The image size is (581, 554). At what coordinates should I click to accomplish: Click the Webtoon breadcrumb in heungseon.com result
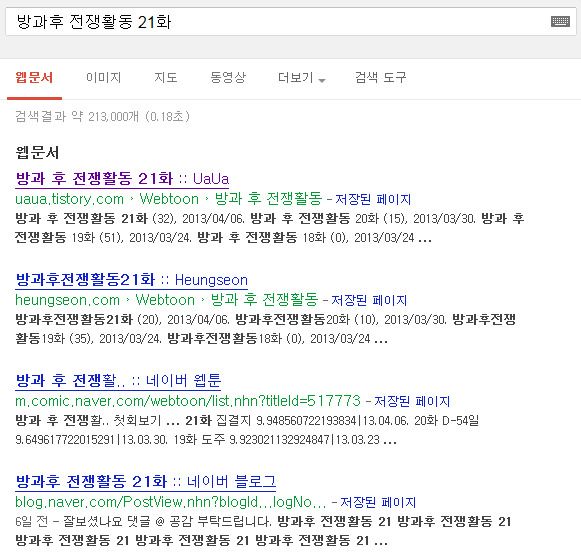point(165,300)
